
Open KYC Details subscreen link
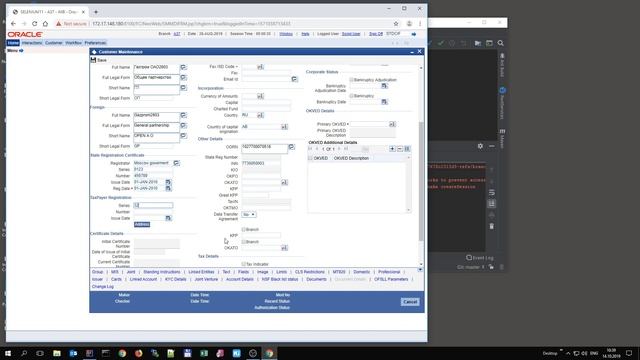pos(176,279)
